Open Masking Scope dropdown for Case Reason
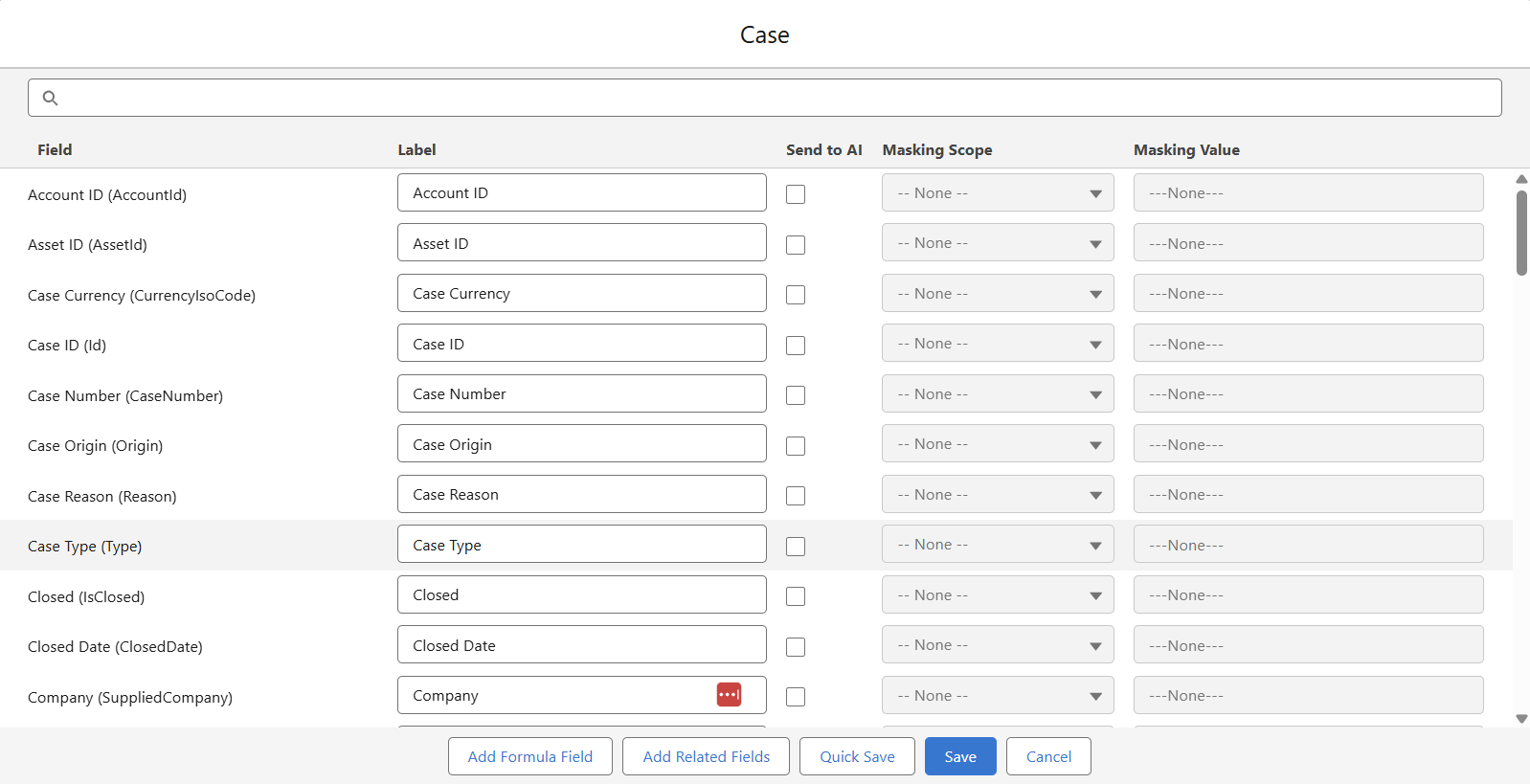 tap(997, 495)
